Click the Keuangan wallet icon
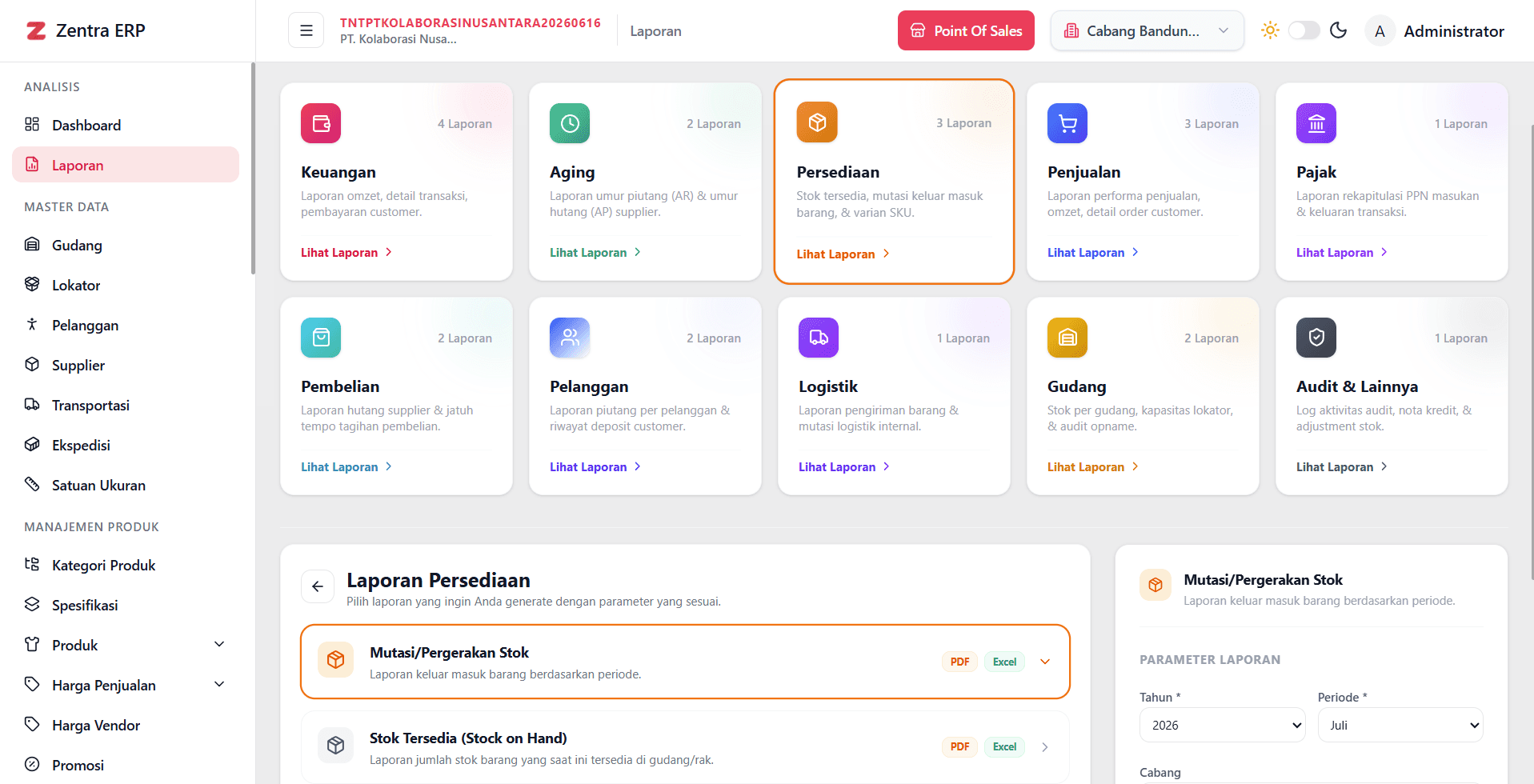The image size is (1534, 784). click(x=321, y=123)
